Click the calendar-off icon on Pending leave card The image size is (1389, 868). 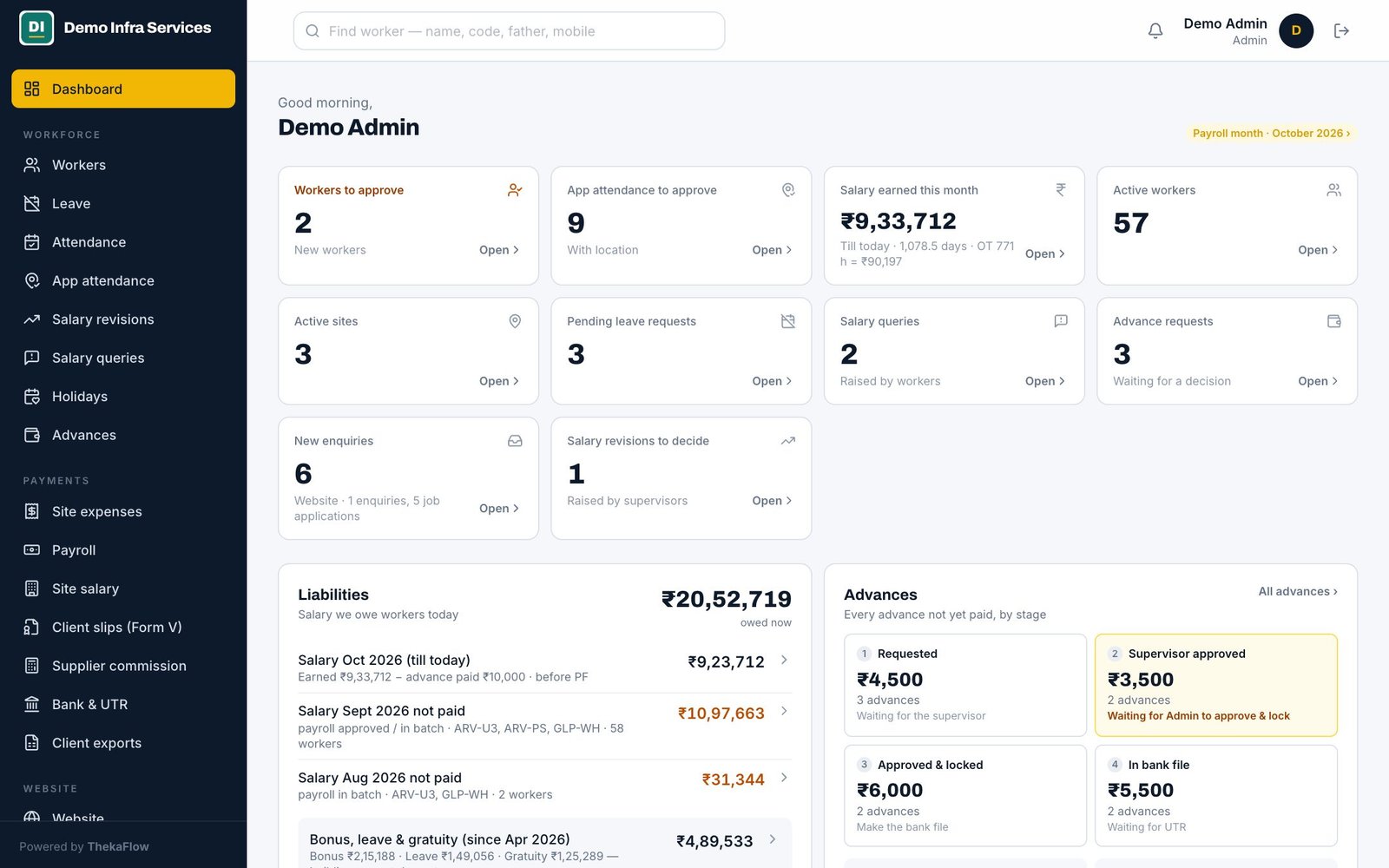pyautogui.click(x=787, y=321)
